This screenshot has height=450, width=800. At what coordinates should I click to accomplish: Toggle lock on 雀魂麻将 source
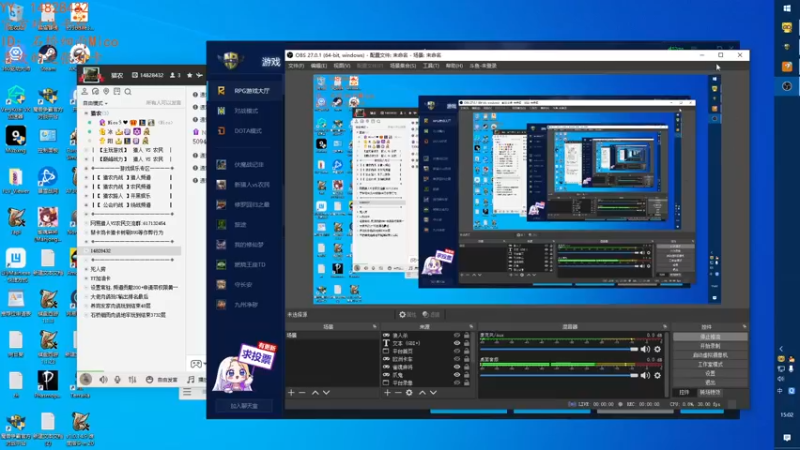(x=466, y=367)
